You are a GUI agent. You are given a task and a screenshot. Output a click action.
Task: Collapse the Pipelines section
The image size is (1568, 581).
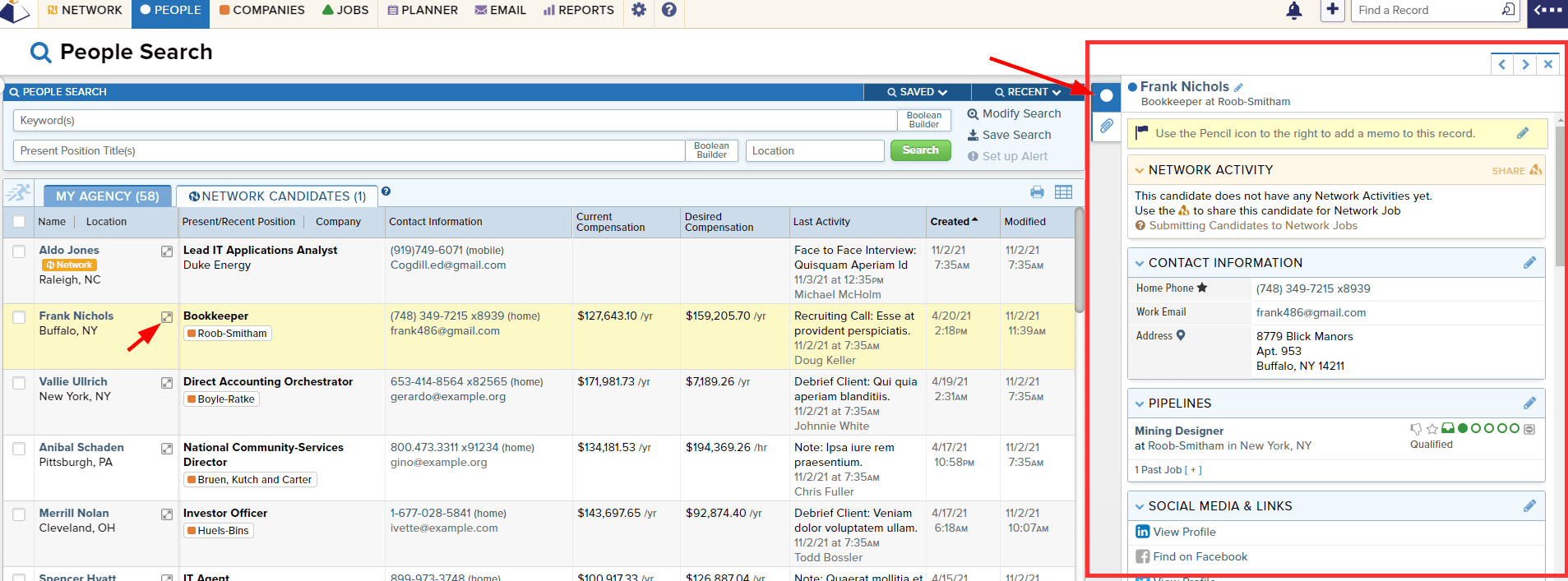1140,403
